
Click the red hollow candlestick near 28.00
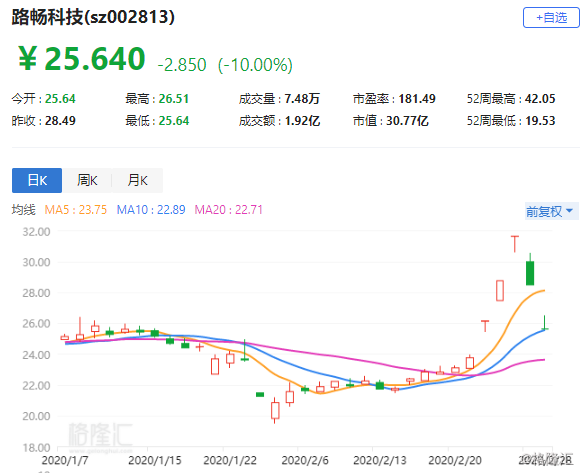[500, 290]
